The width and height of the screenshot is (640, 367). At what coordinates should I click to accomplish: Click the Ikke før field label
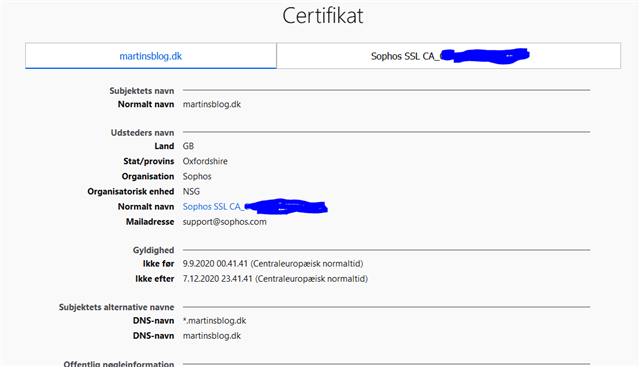click(x=158, y=264)
